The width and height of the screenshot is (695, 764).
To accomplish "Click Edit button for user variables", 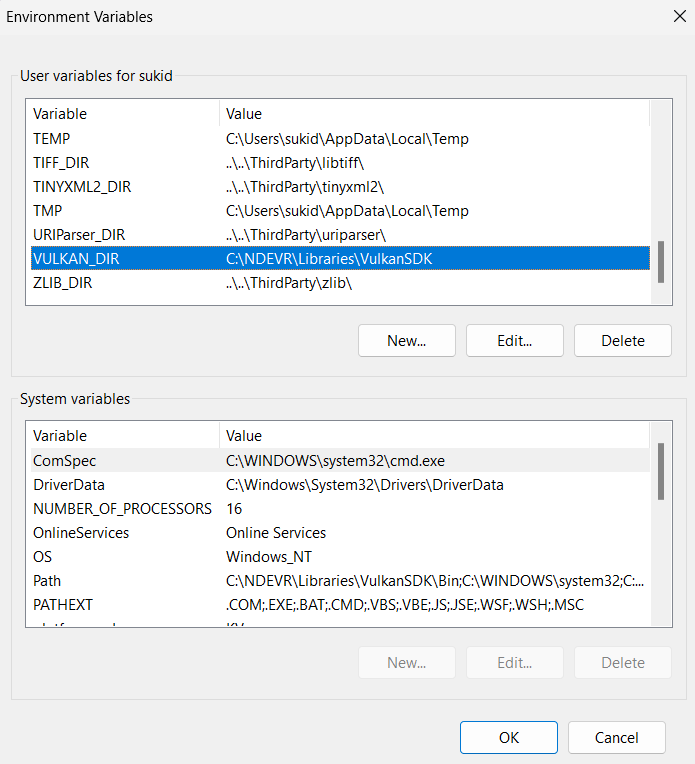I will pos(514,340).
